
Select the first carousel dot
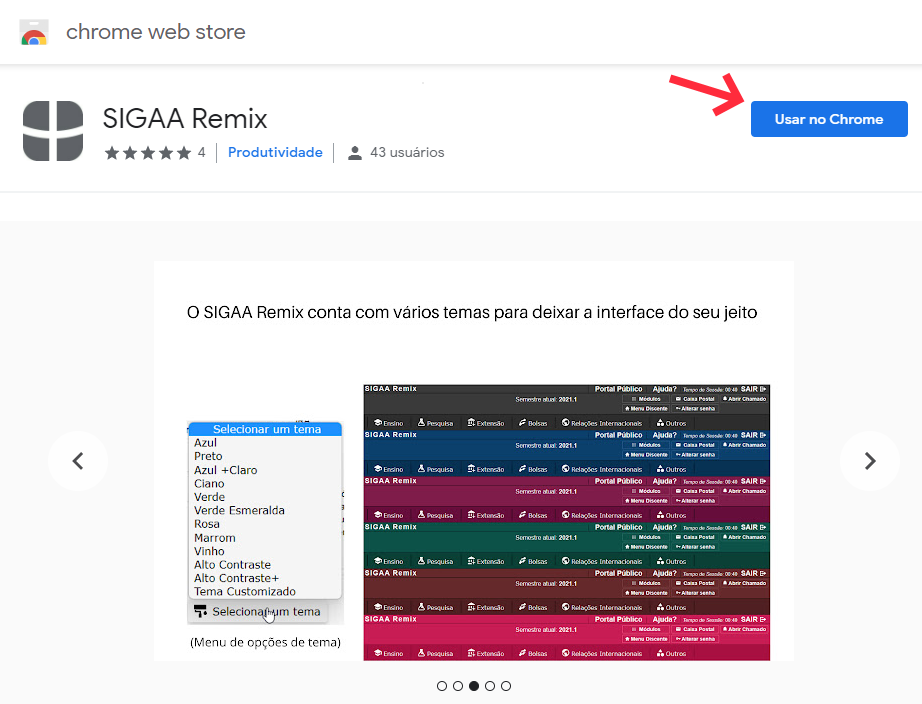click(442, 686)
